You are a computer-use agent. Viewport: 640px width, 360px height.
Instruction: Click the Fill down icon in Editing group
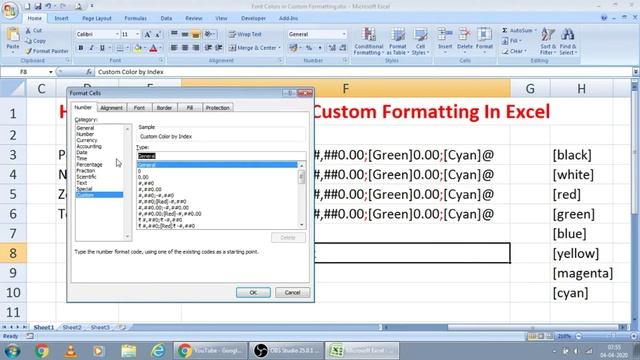pos(505,41)
